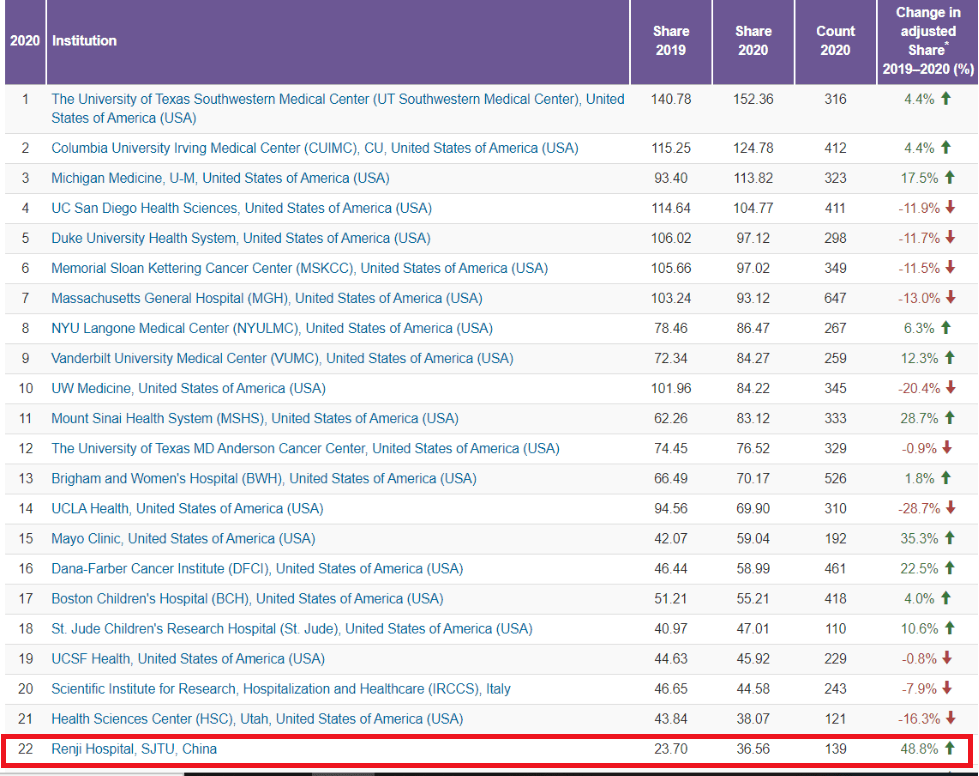Viewport: 979px width, 776px height.
Task: Visit Memorial Sloan Kettering Cancer Center link
Action: click(x=299, y=268)
